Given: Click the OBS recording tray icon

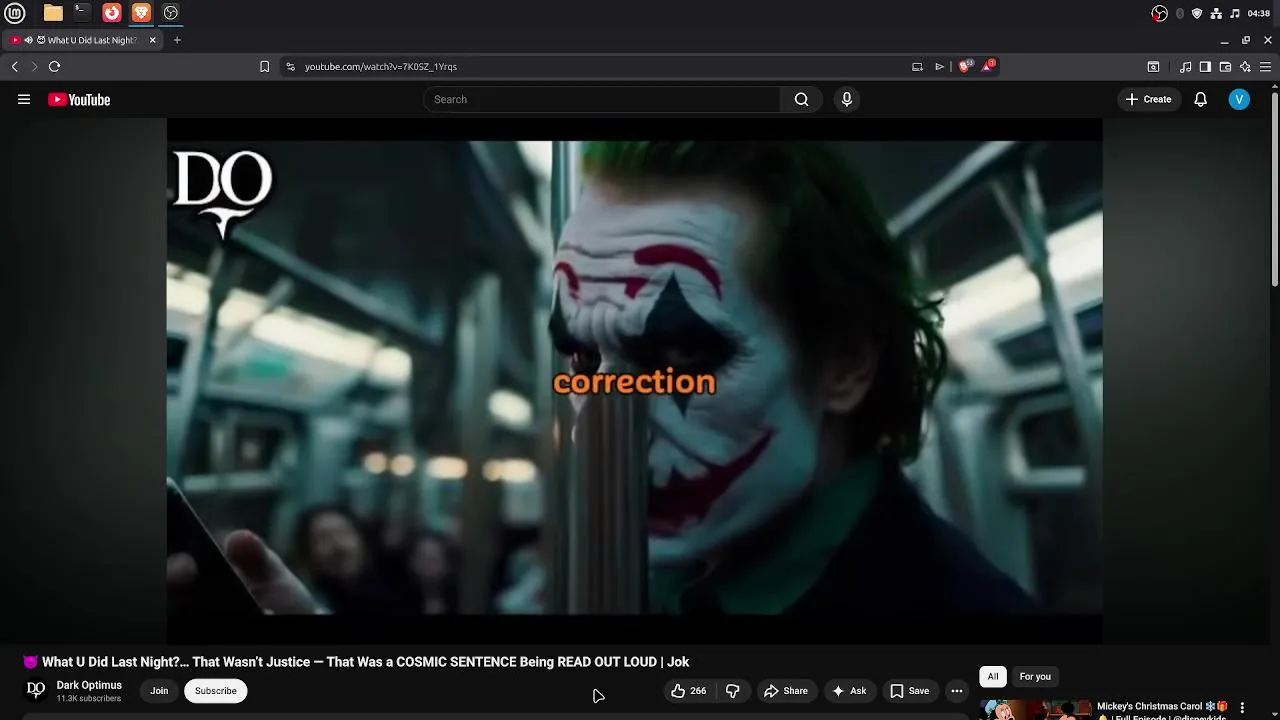Looking at the screenshot, I should [x=1160, y=13].
